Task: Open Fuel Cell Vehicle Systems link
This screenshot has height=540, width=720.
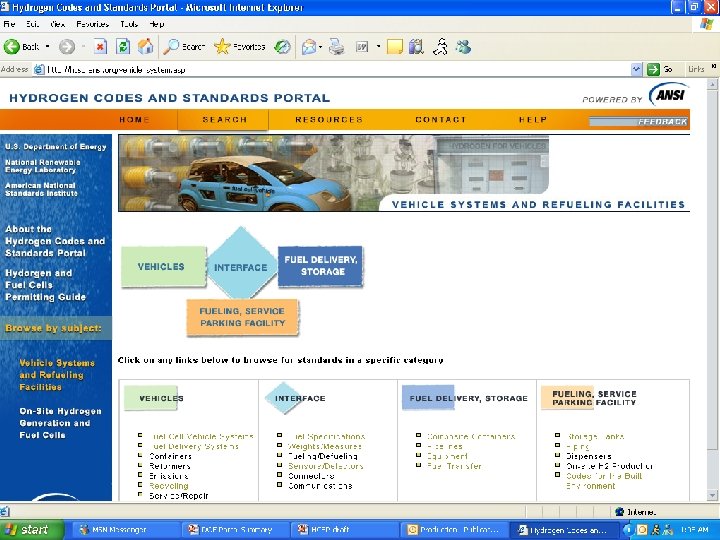Action: (201, 436)
